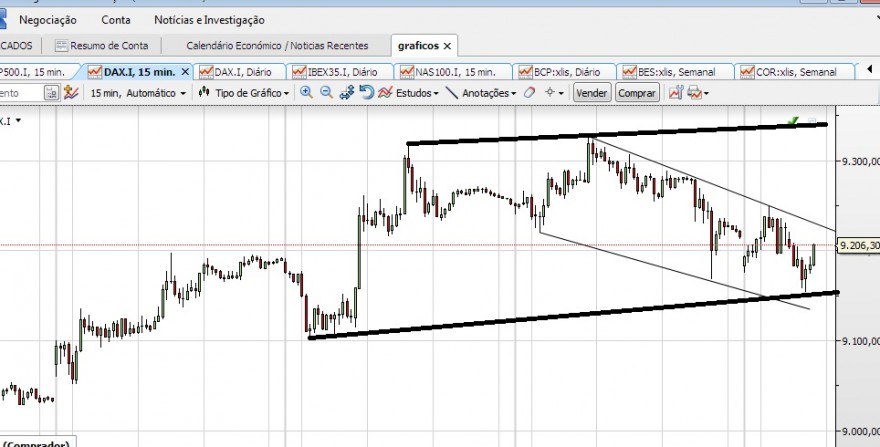
Task: Open the Conta menu
Action: click(x=116, y=20)
